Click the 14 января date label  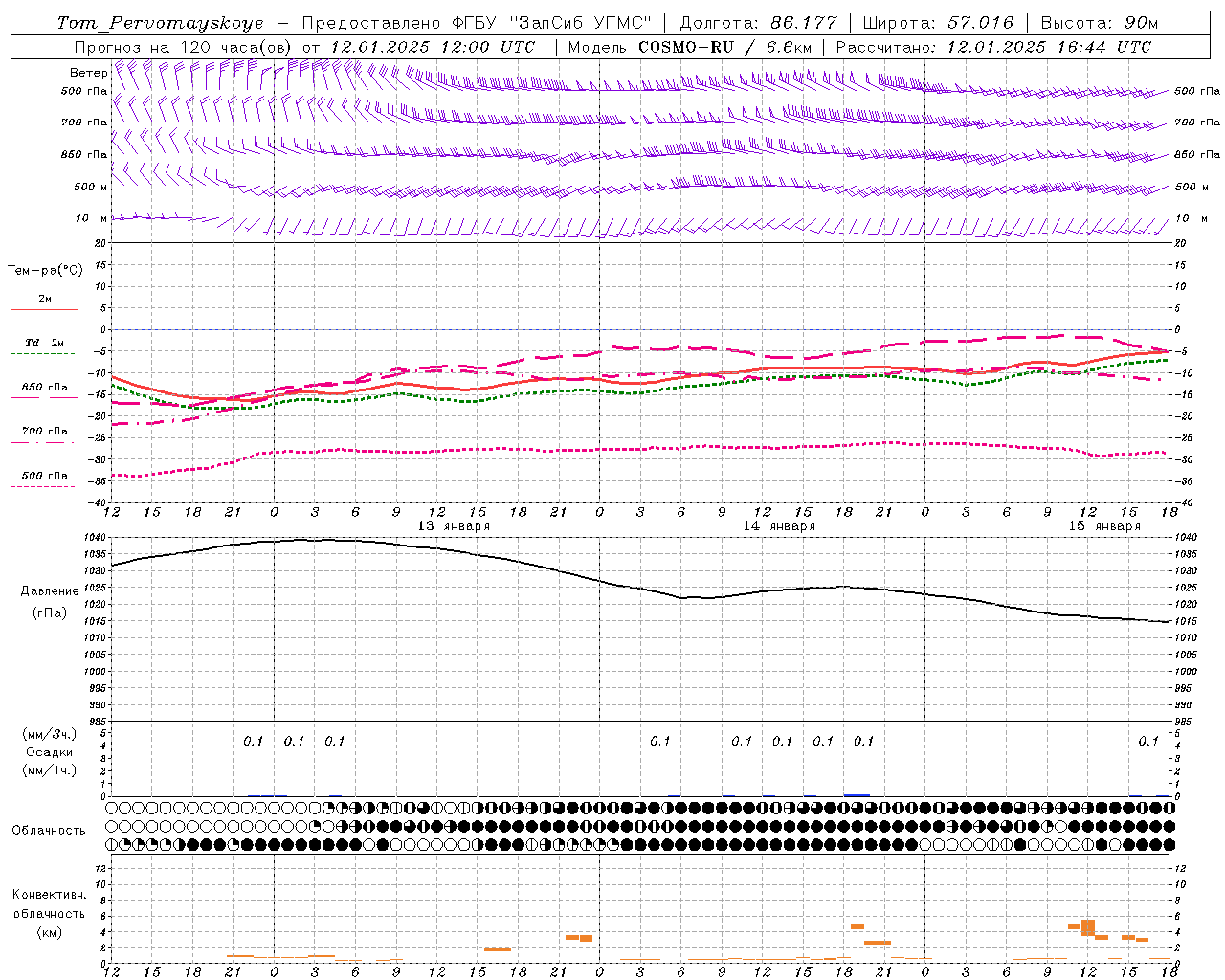point(779,526)
